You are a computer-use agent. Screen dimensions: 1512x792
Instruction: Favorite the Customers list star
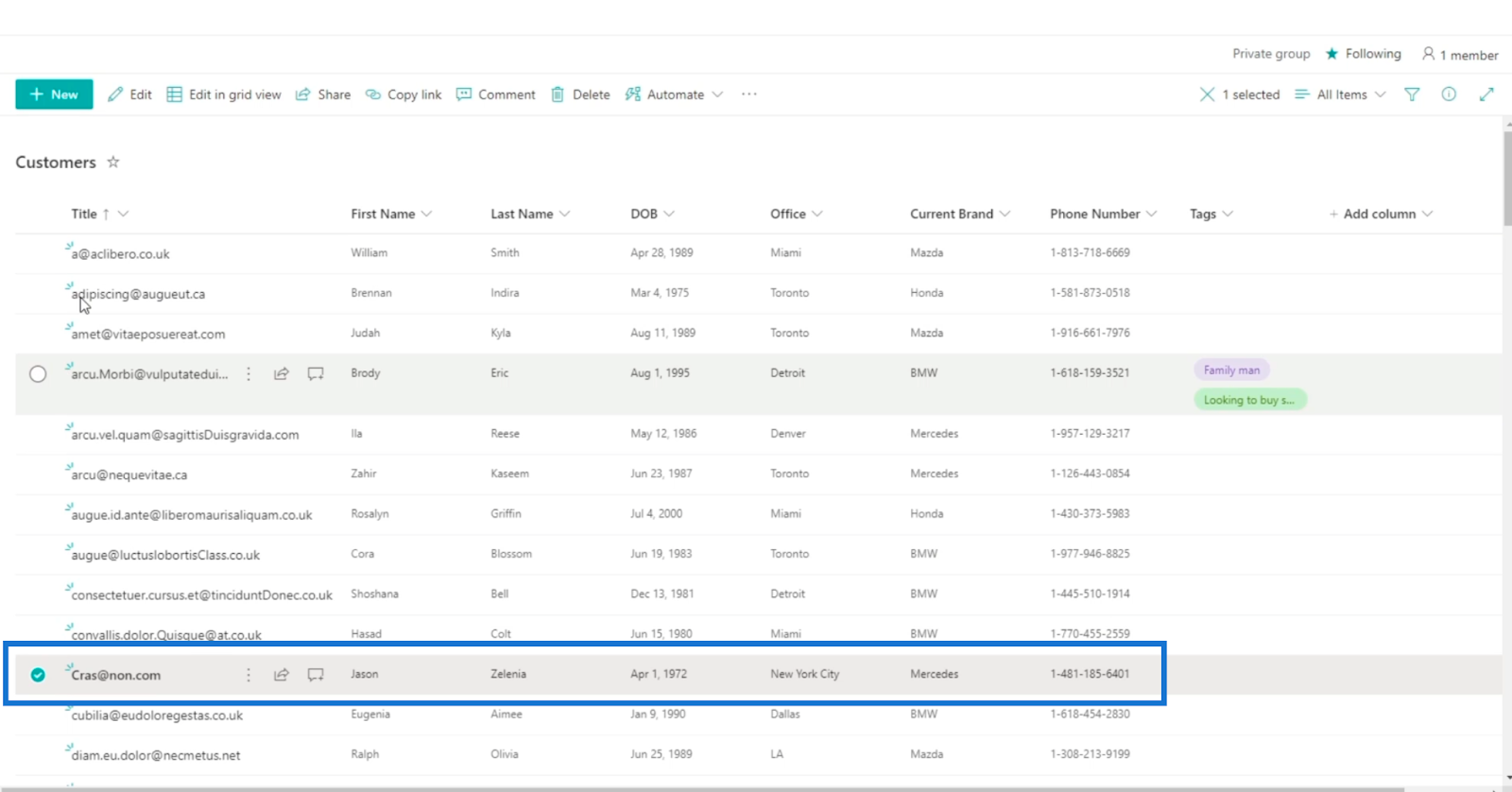click(113, 162)
